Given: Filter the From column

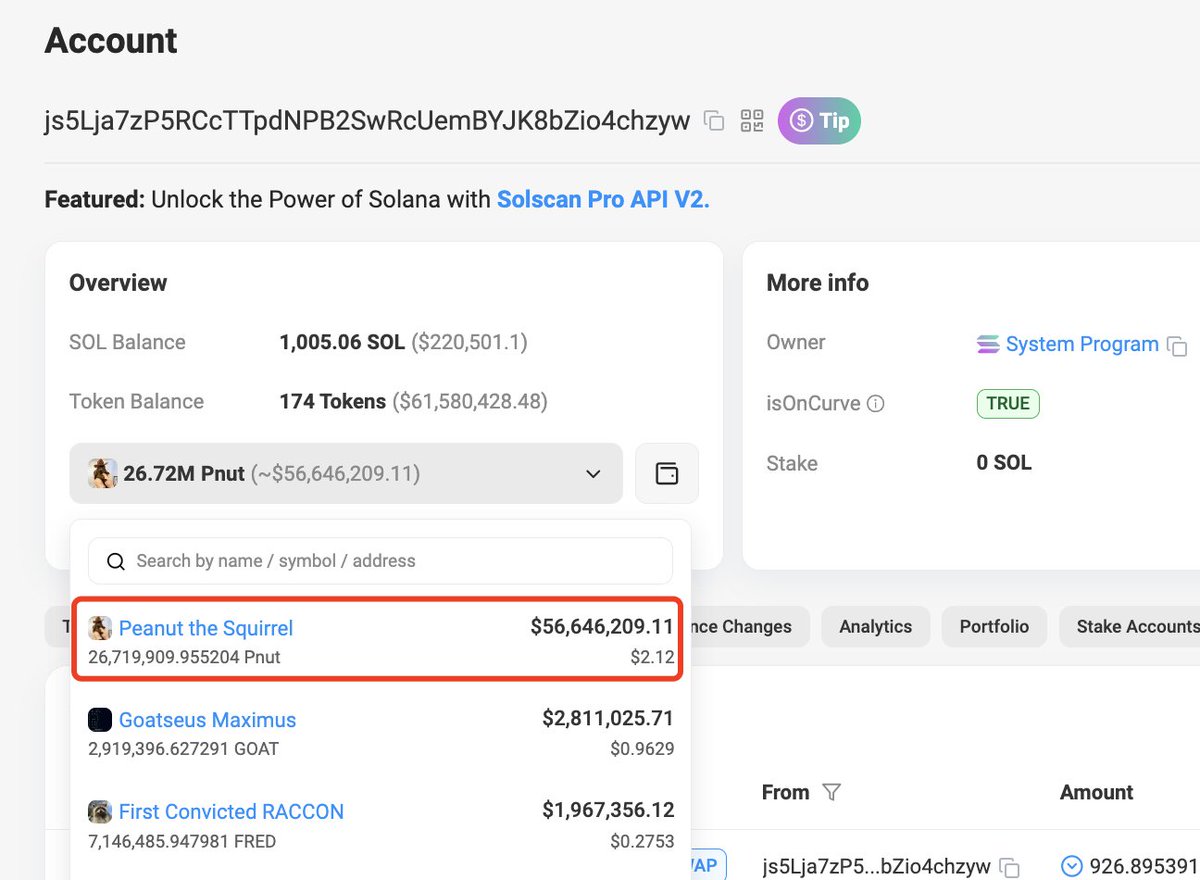Looking at the screenshot, I should pos(831,792).
